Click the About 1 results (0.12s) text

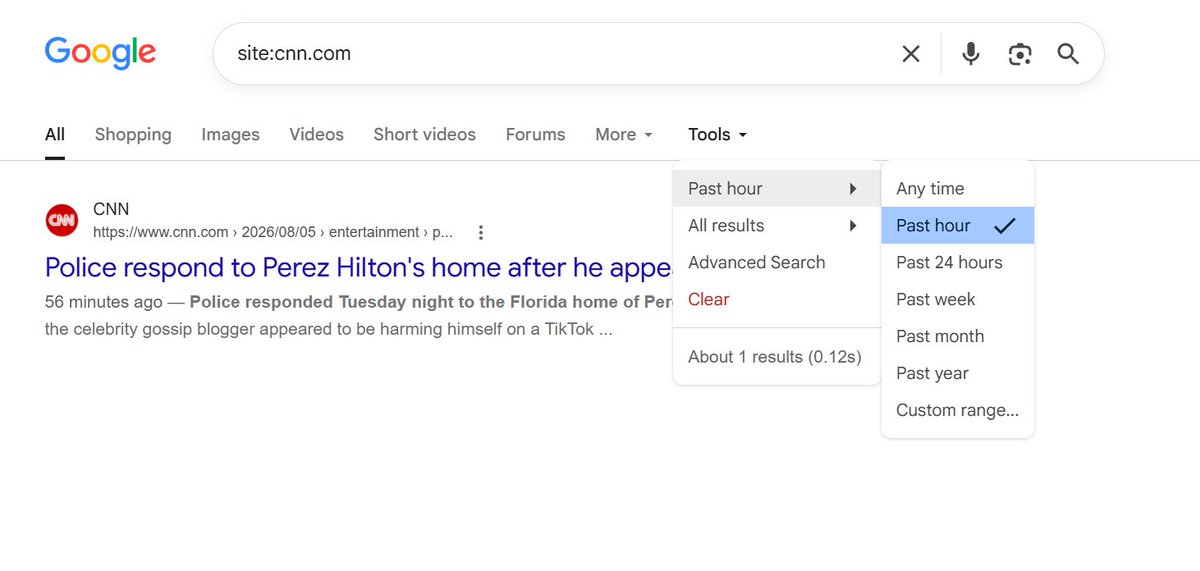(x=775, y=357)
